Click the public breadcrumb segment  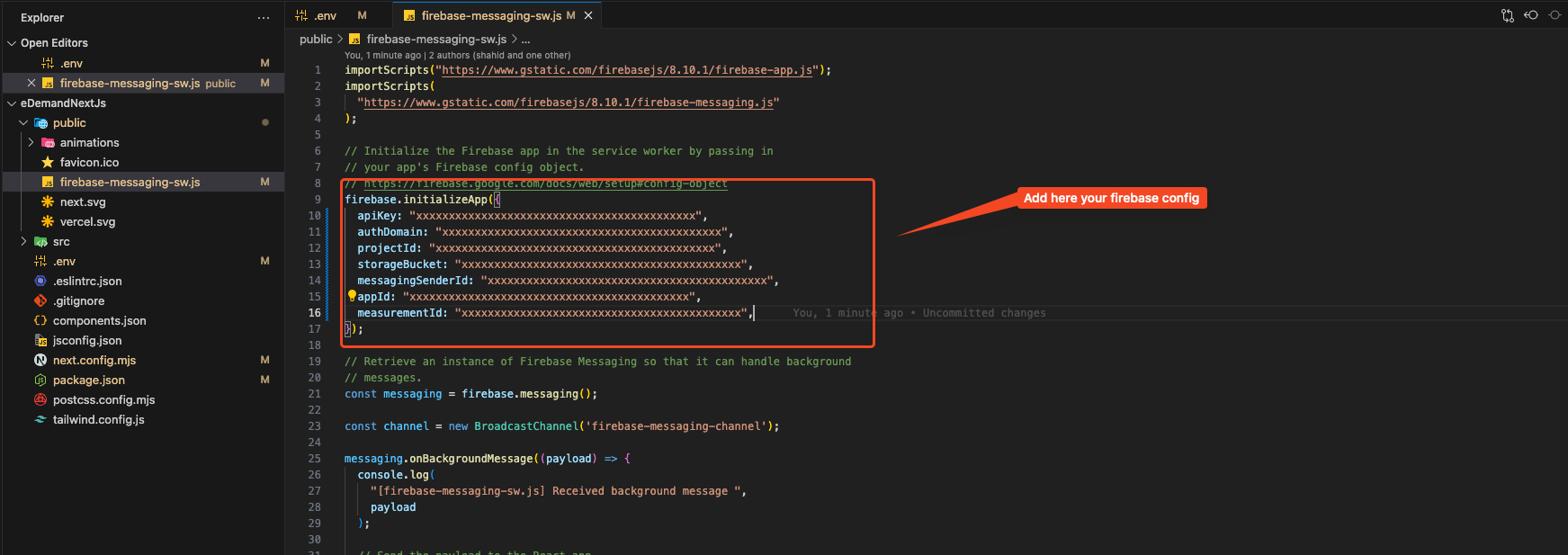tap(316, 39)
